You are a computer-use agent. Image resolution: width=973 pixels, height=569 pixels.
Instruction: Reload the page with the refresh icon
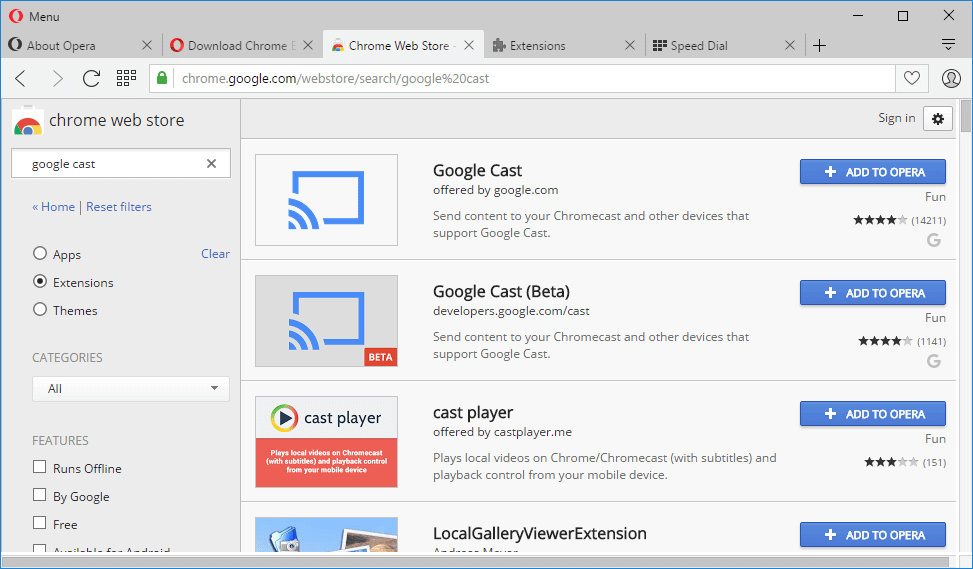(x=92, y=78)
